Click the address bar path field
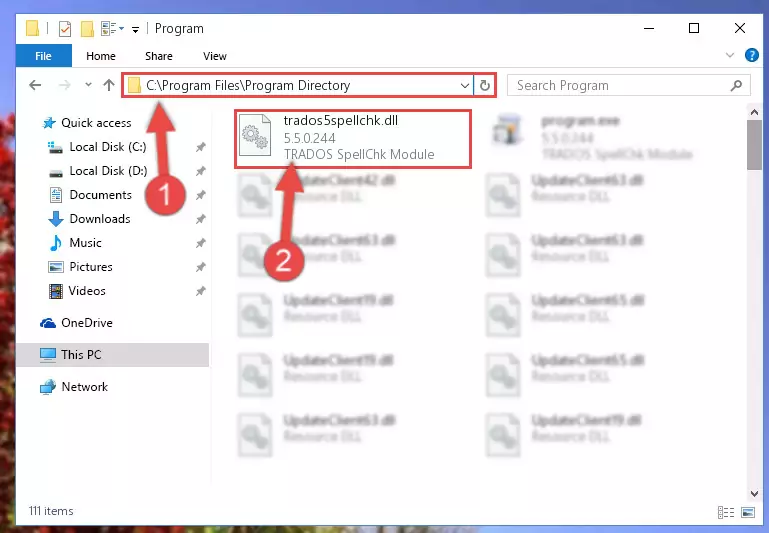This screenshot has width=769, height=533. click(298, 85)
